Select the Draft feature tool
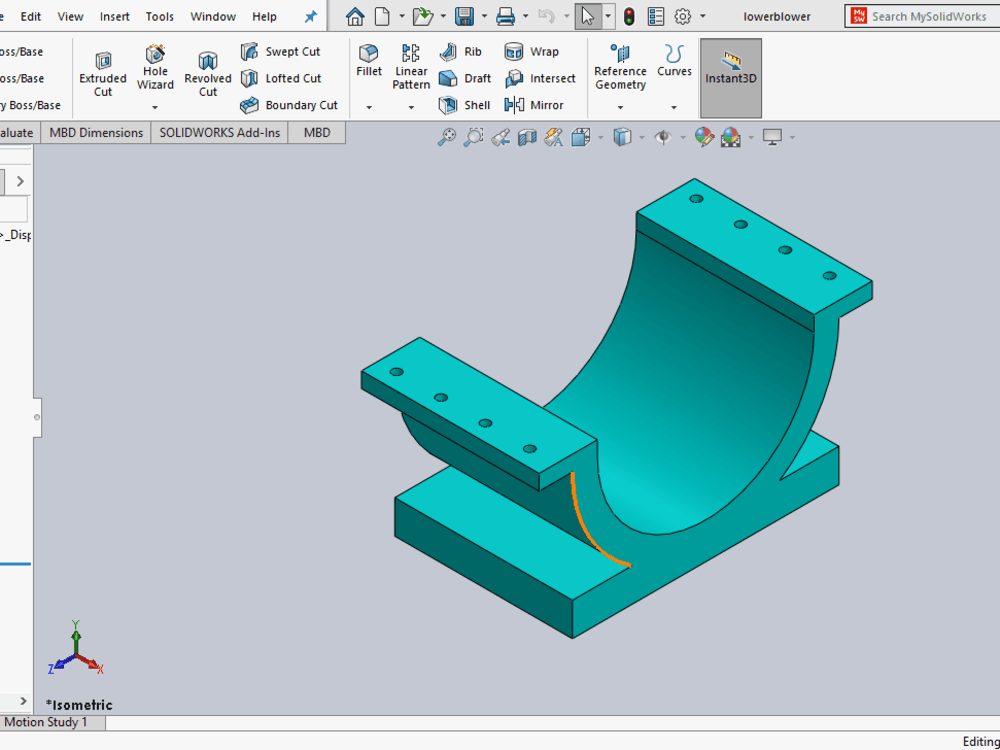 pyautogui.click(x=465, y=78)
